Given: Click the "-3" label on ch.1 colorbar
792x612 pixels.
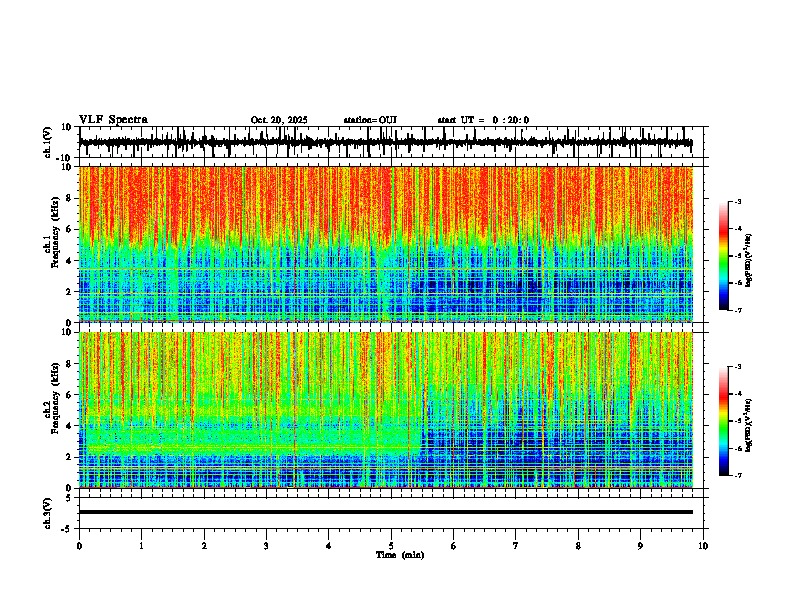Looking at the screenshot, I should coord(737,201).
